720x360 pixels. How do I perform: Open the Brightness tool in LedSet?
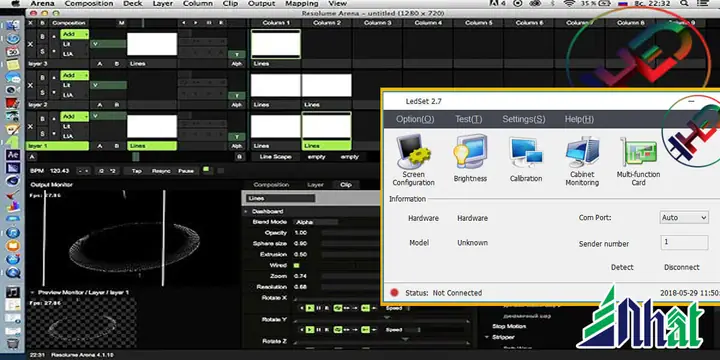pos(470,158)
